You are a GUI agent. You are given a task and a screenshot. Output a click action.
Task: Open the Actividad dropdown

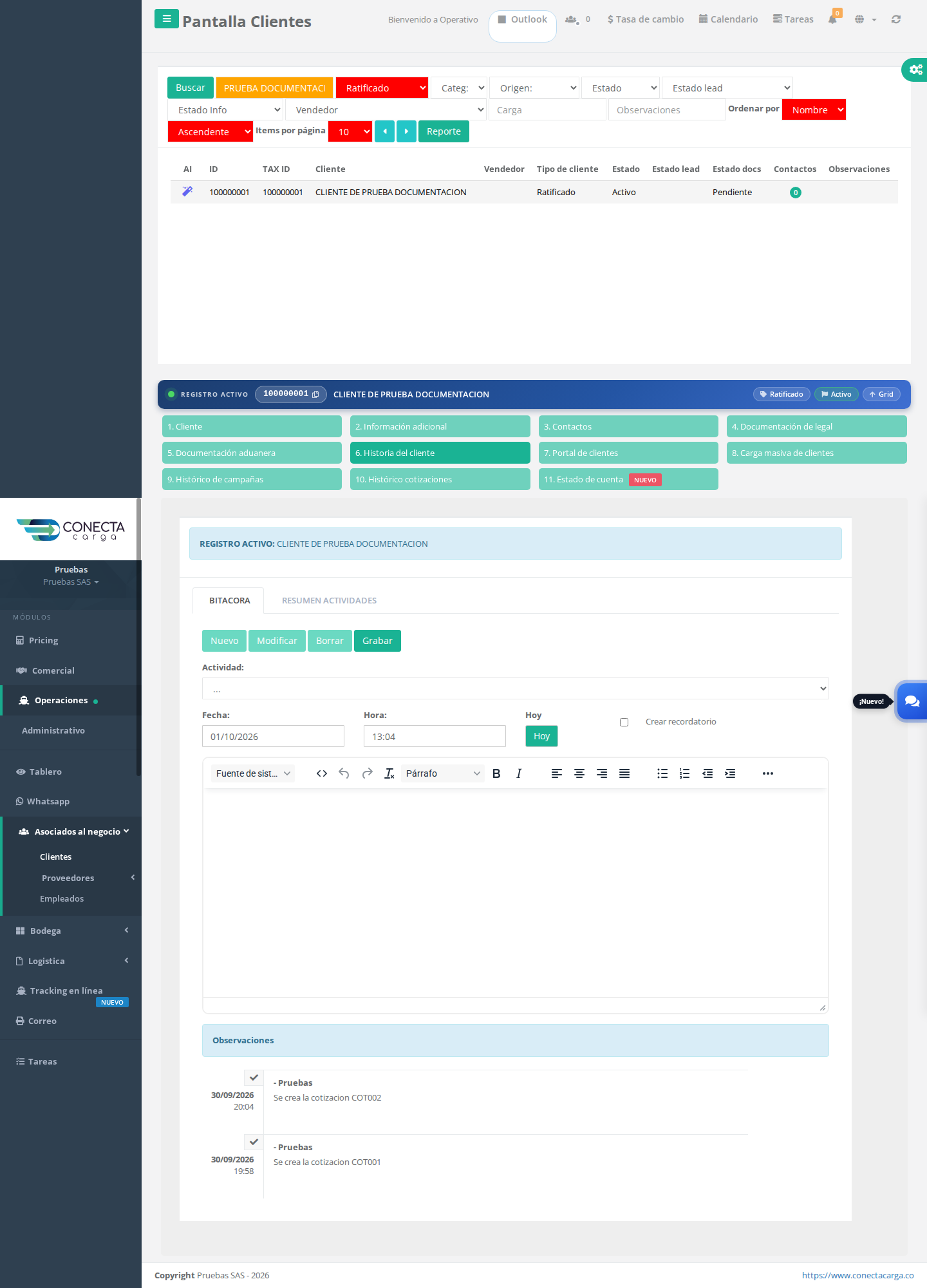[515, 688]
